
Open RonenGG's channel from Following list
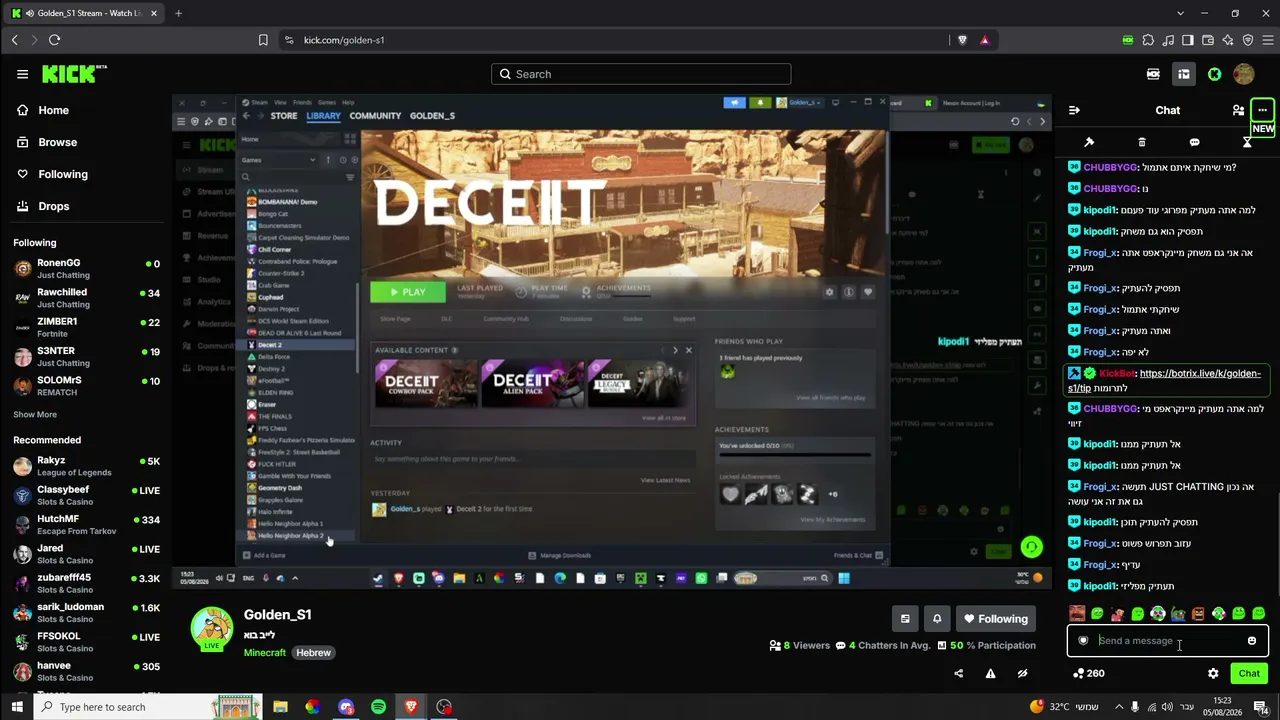[86, 269]
